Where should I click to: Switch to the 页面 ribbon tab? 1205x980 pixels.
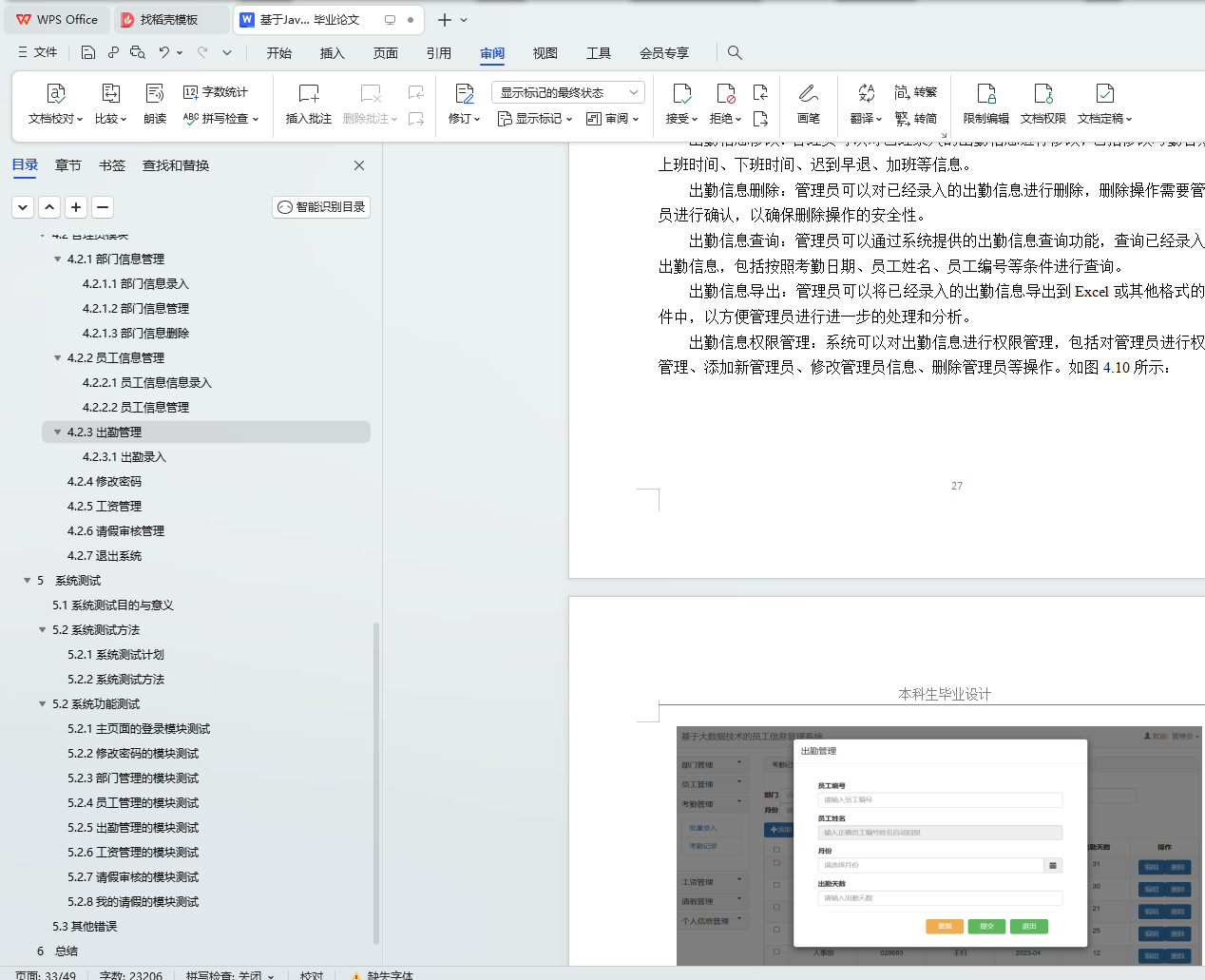pyautogui.click(x=386, y=53)
